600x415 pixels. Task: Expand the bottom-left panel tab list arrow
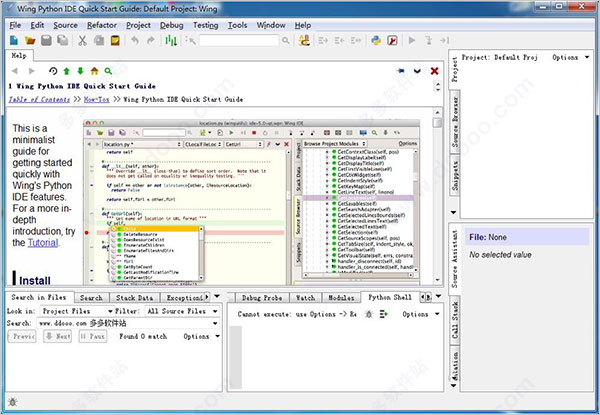pyautogui.click(x=217, y=297)
